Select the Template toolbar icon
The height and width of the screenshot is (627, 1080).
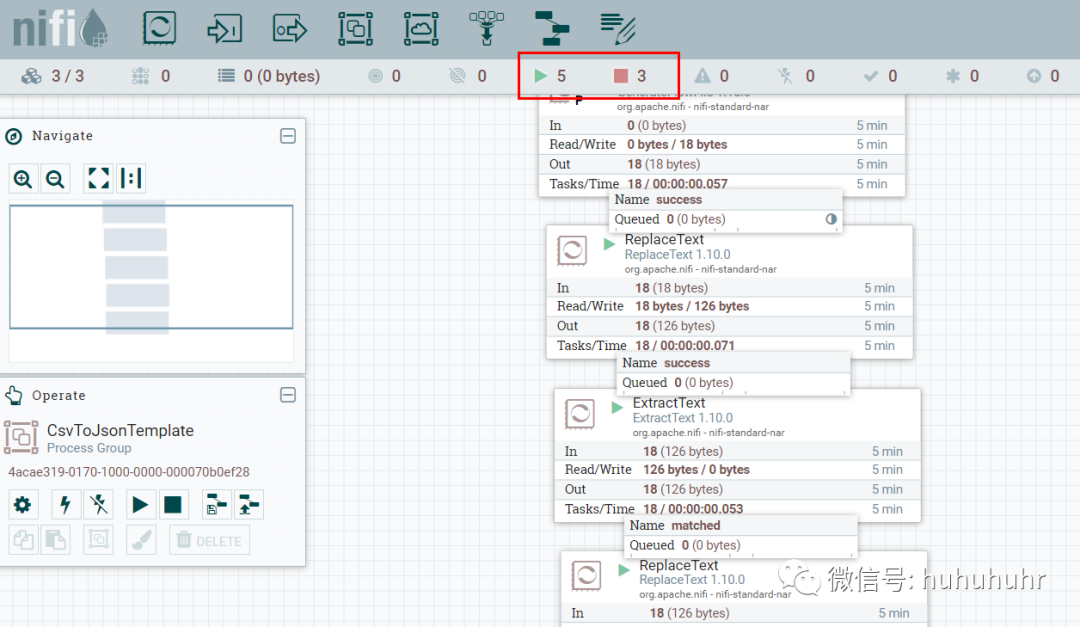point(552,28)
